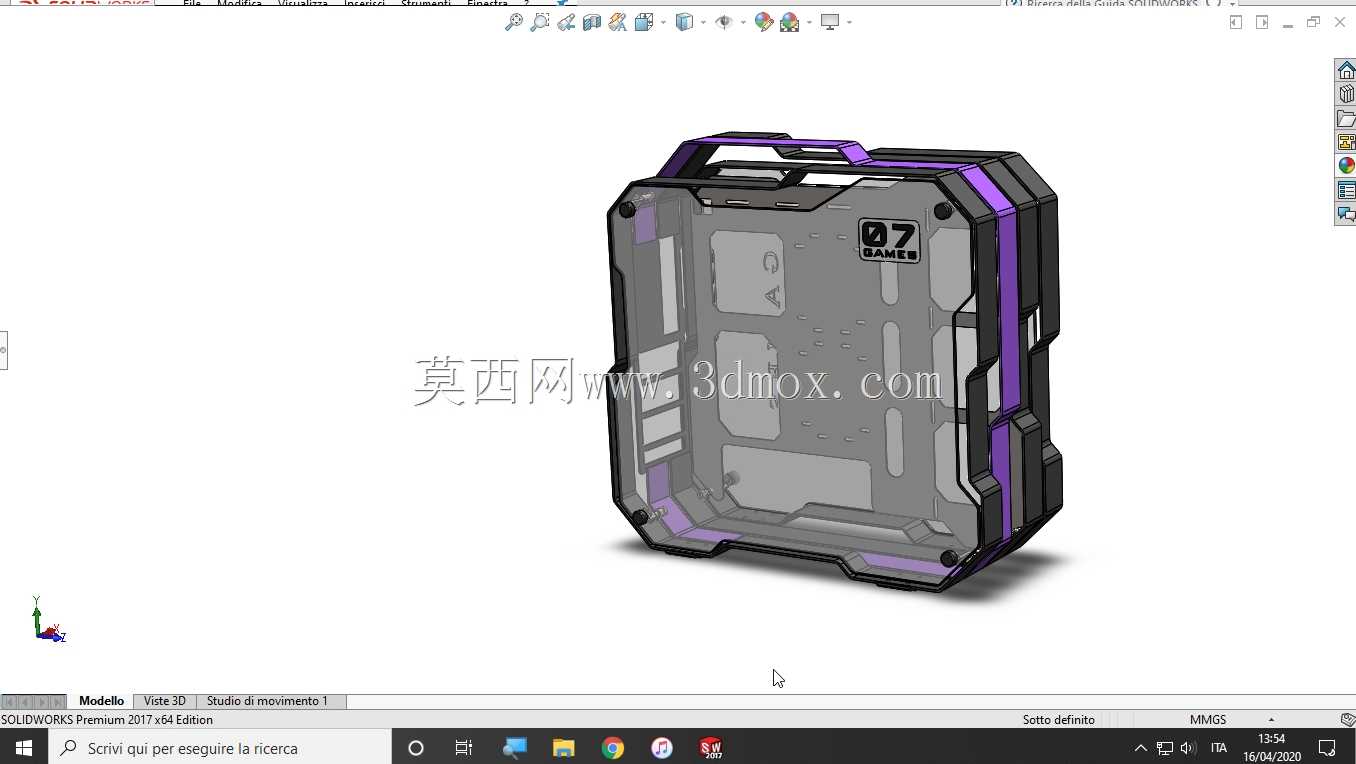Click the 07 GAMES logo on the model
This screenshot has height=764, width=1356.
889,241
